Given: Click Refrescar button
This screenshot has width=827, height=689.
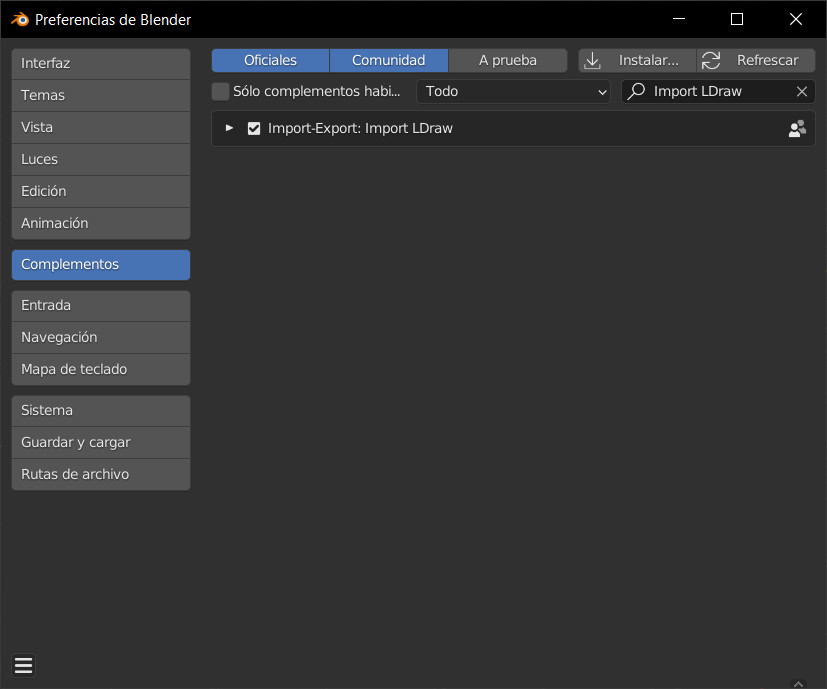Looking at the screenshot, I should (756, 61).
